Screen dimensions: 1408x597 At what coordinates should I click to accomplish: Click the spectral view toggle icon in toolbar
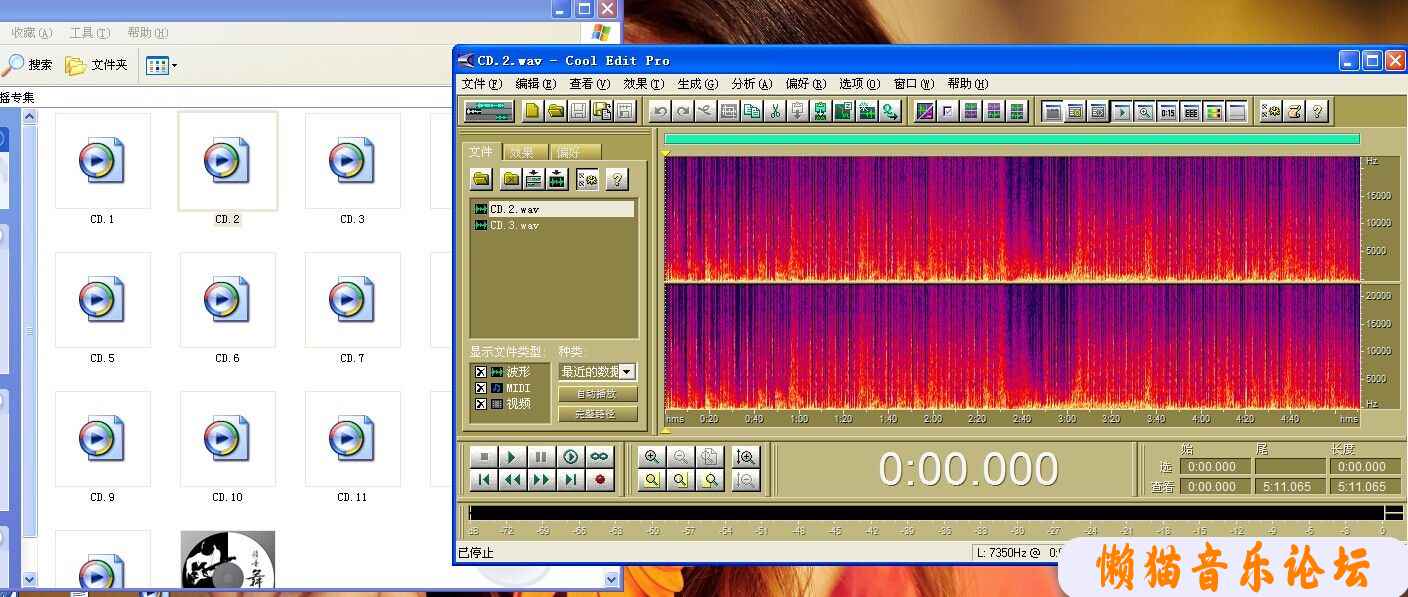(x=925, y=111)
